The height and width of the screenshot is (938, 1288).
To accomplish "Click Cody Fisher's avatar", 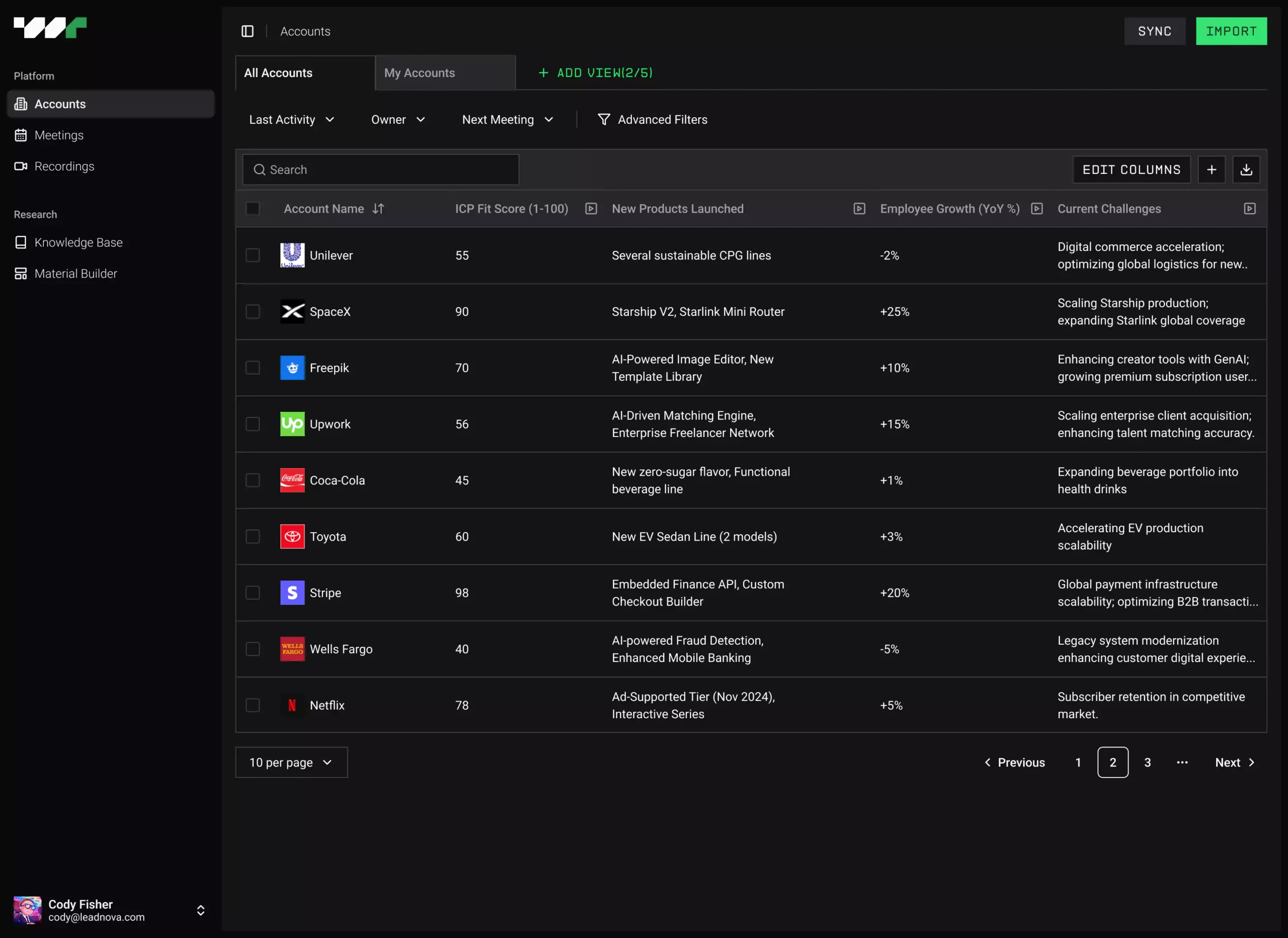I will 27,910.
